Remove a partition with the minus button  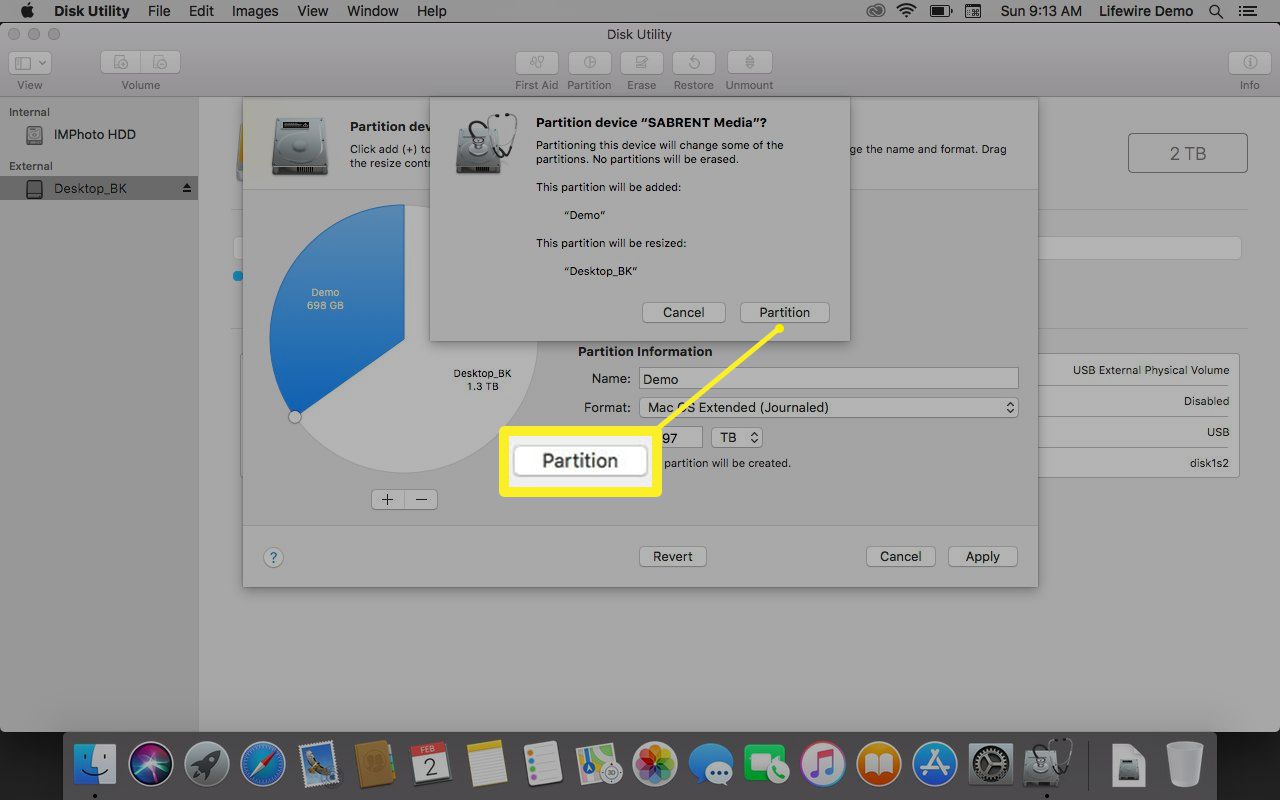(x=421, y=499)
